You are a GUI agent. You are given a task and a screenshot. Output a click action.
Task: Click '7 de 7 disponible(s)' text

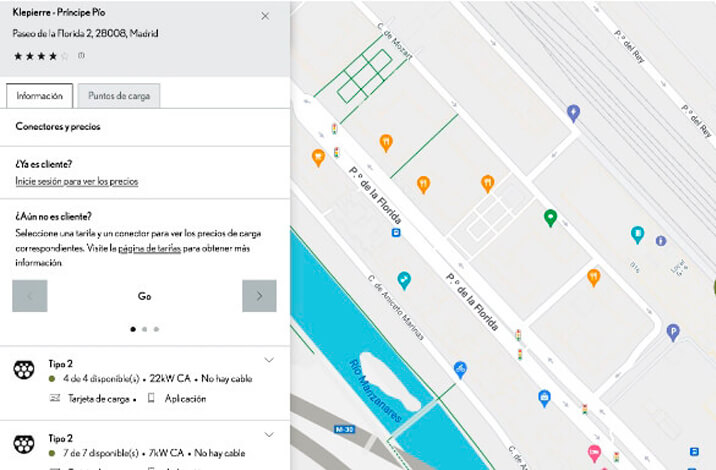(101, 453)
